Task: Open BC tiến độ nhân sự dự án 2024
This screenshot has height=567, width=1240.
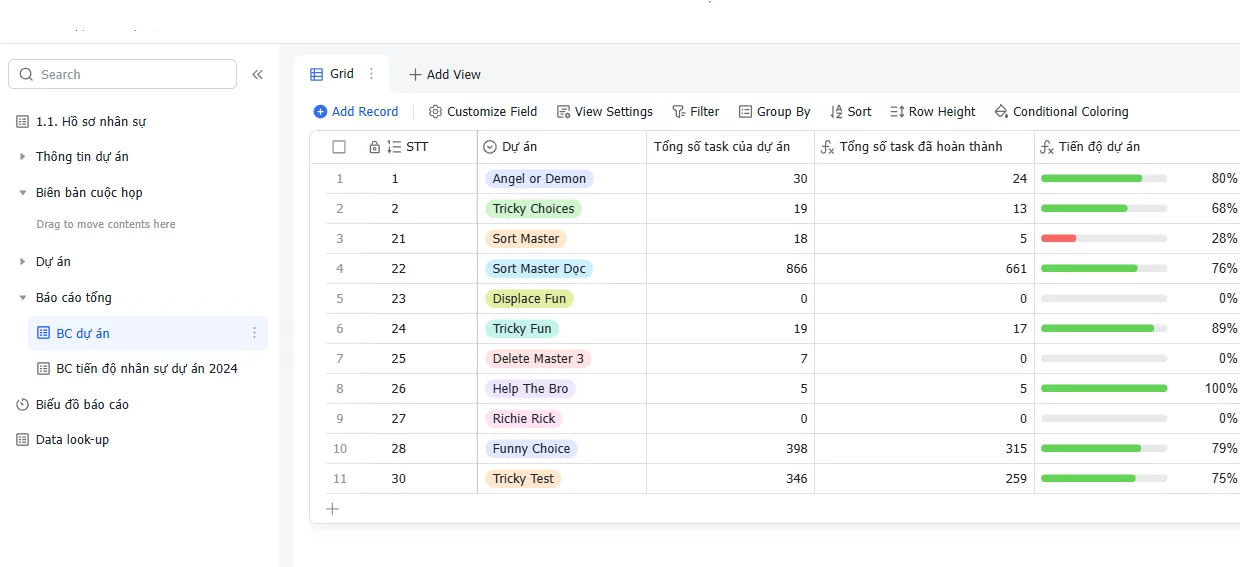Action: (x=147, y=369)
